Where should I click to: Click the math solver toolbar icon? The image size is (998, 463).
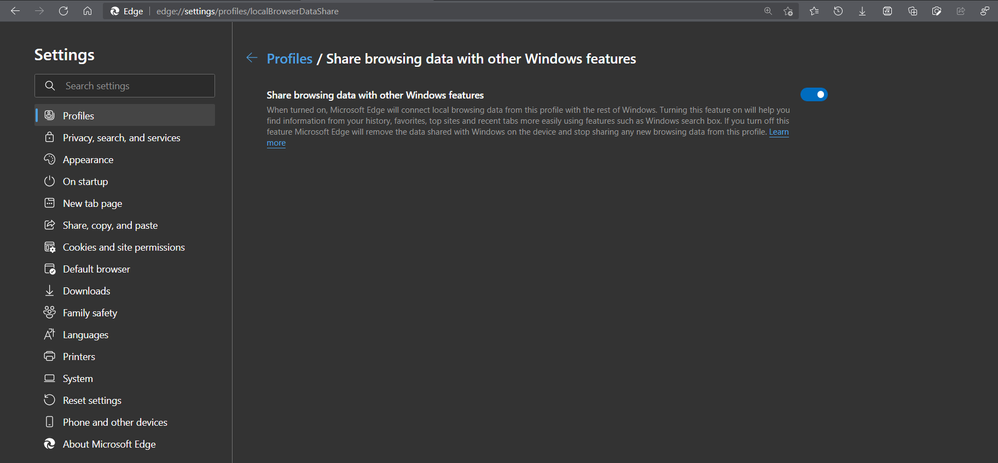point(887,11)
